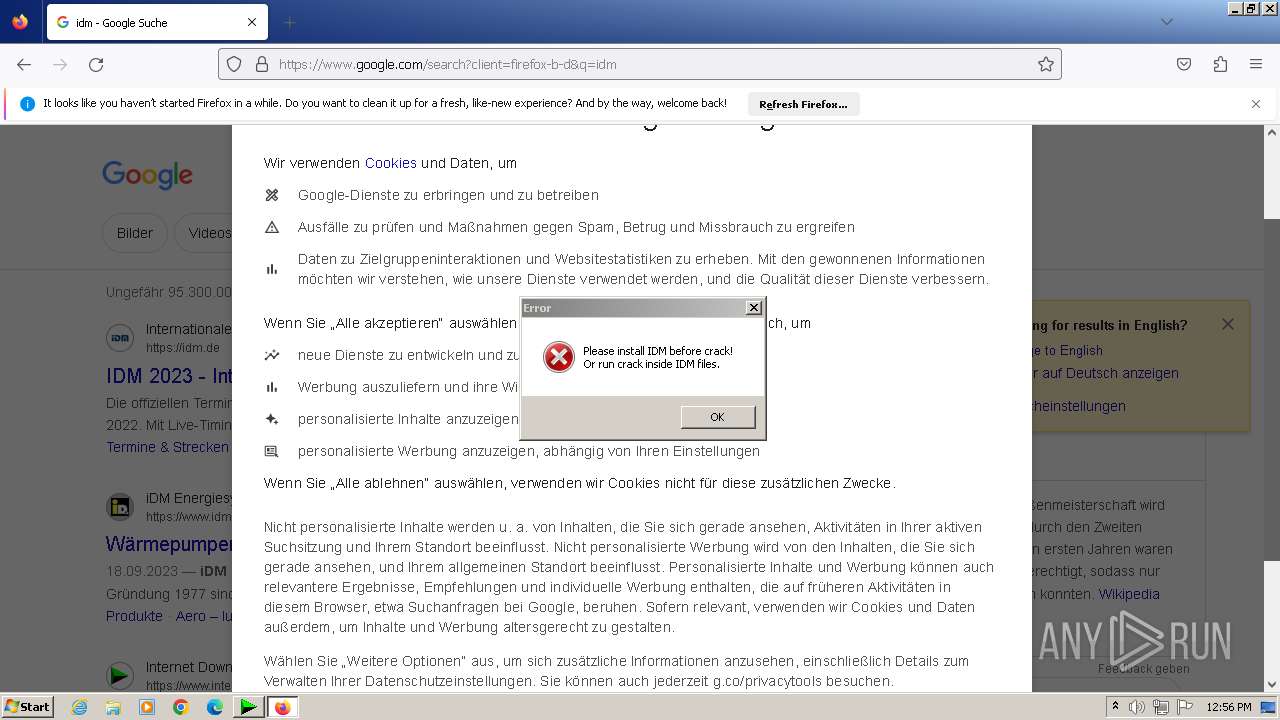
Task: Click the red error icon in dialog
Action: pyautogui.click(x=558, y=357)
